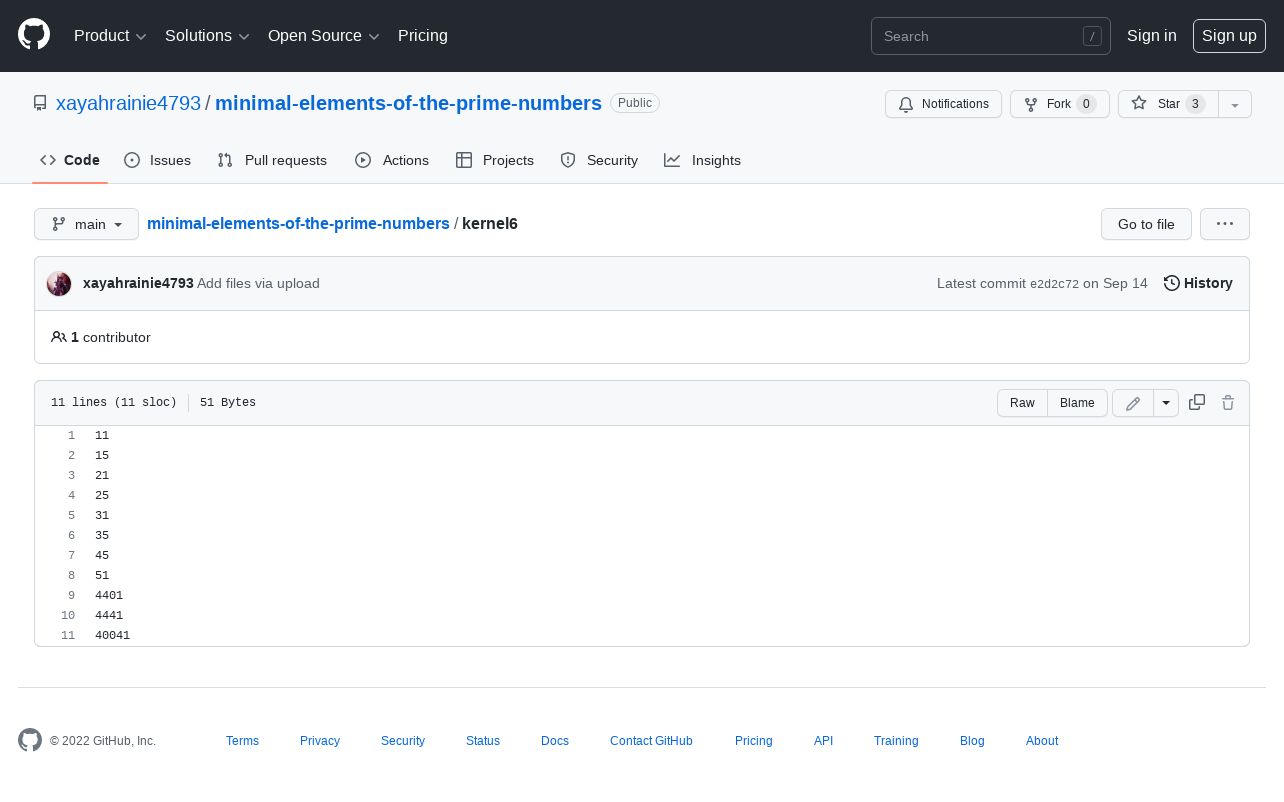Image resolution: width=1284 pixels, height=802 pixels.
Task: Open the Add files via upload commit
Action: pos(258,283)
